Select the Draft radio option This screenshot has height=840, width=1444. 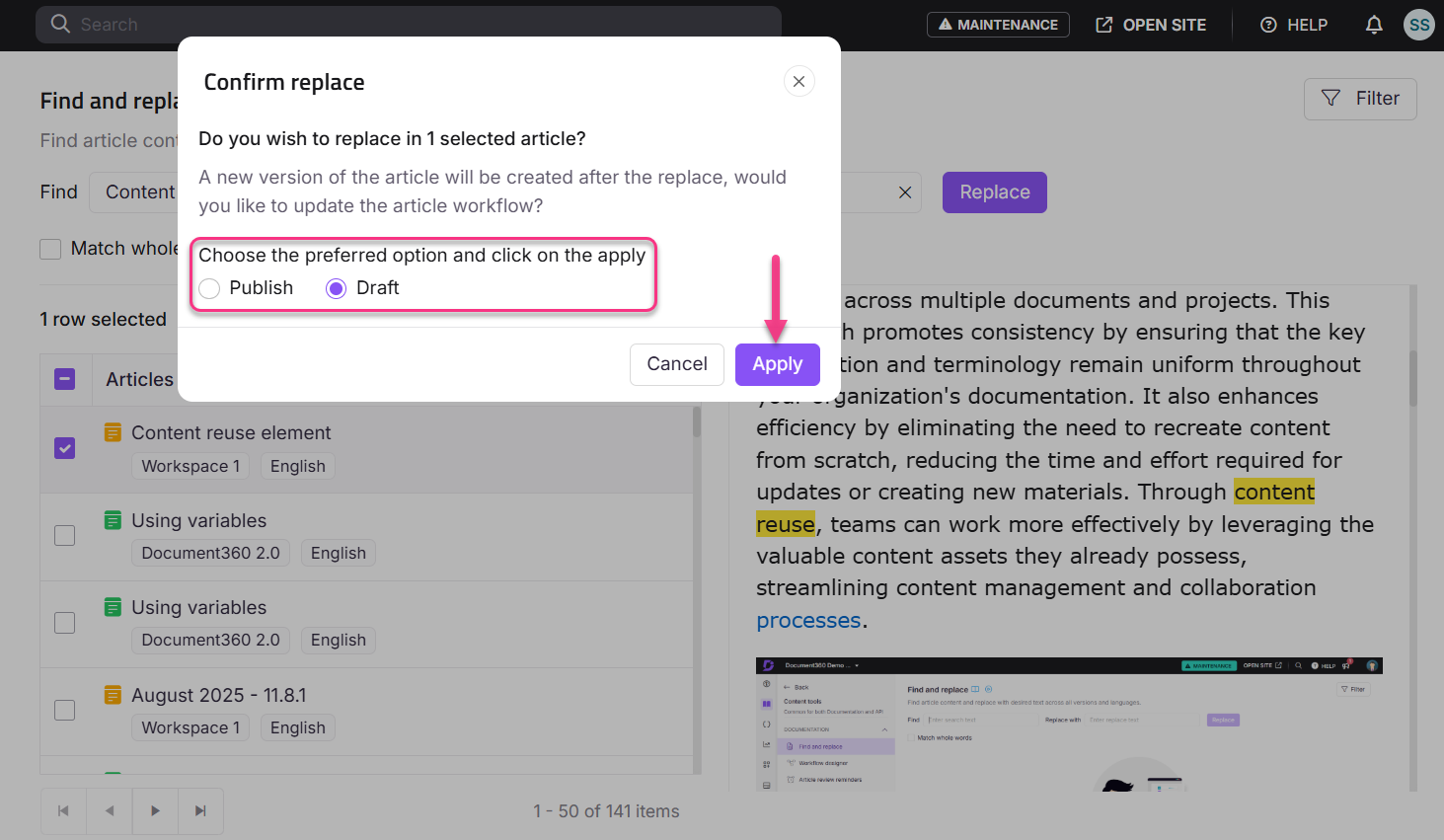(337, 288)
